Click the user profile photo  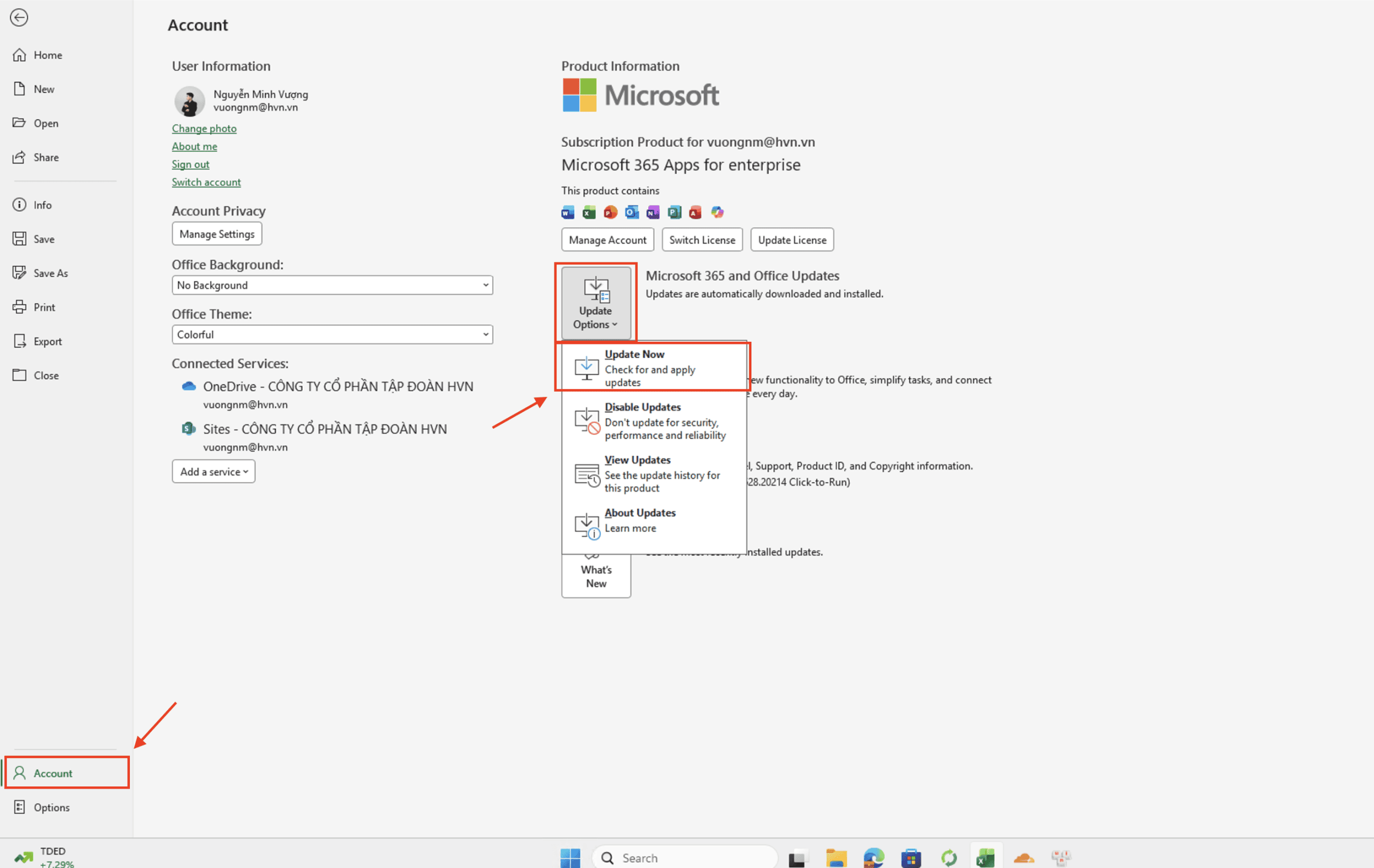[189, 101]
